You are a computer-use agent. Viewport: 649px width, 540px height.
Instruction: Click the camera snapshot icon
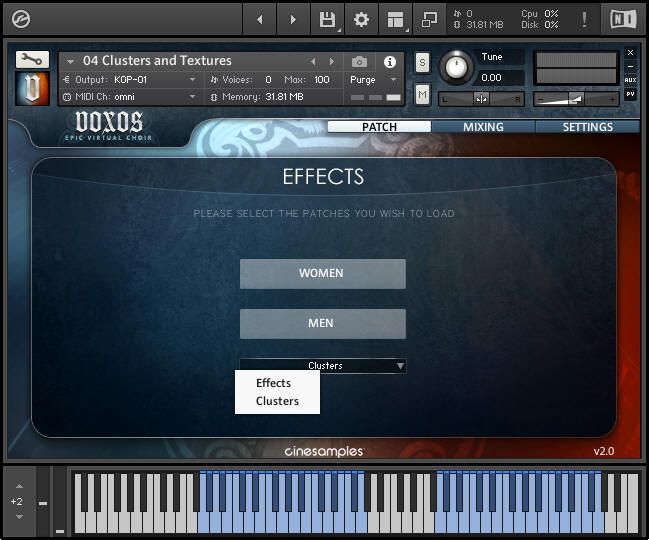pos(359,62)
